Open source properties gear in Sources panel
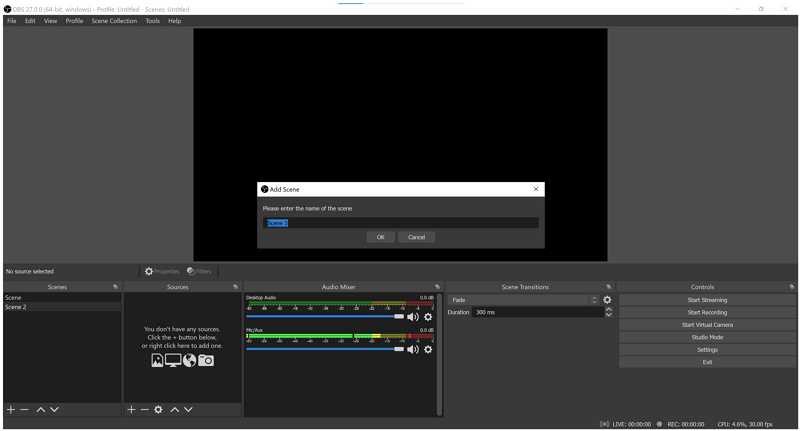This screenshot has width=800, height=431. click(159, 410)
